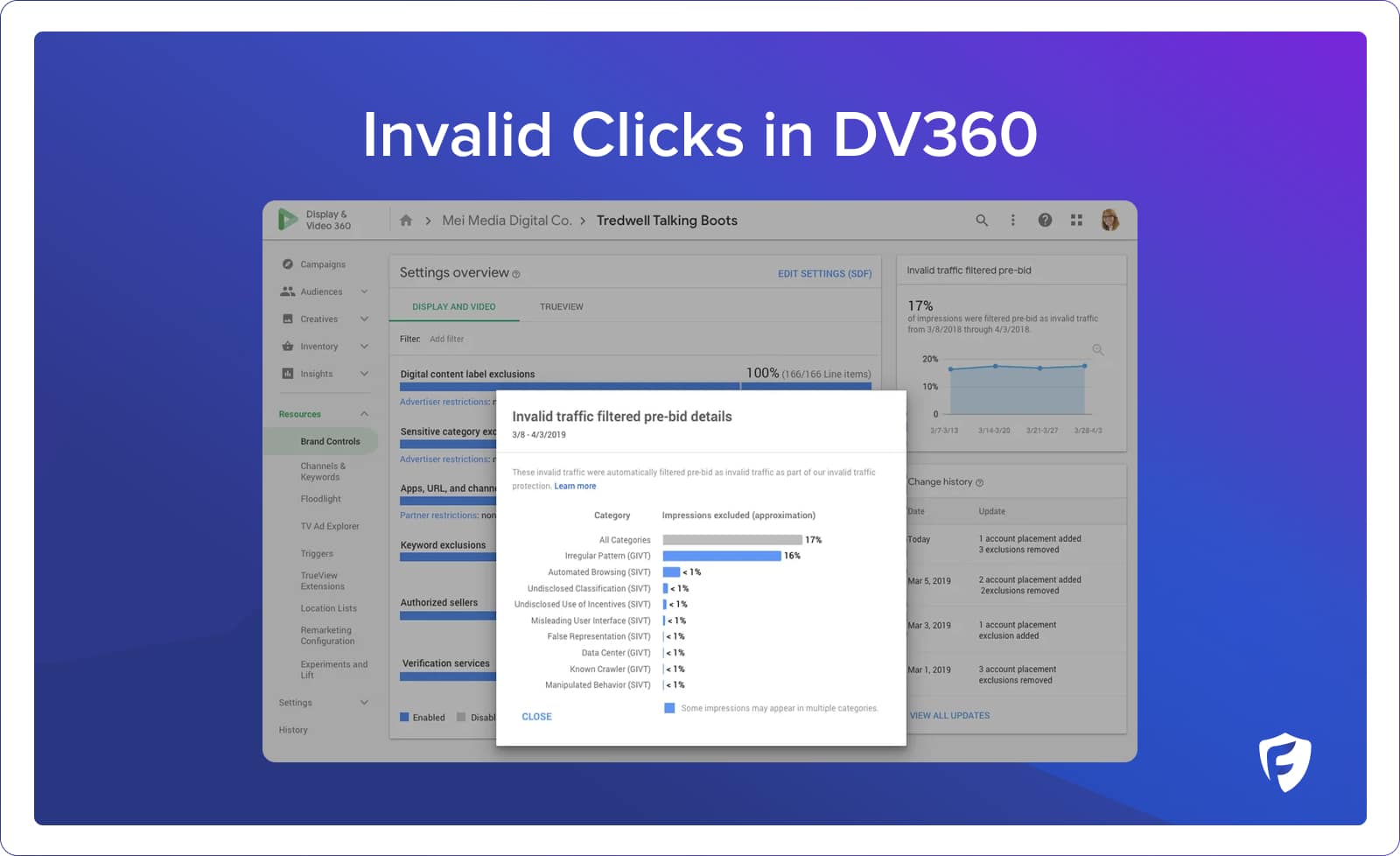Expand the Settings sidebar chevron
The image size is (1400, 856).
(364, 703)
